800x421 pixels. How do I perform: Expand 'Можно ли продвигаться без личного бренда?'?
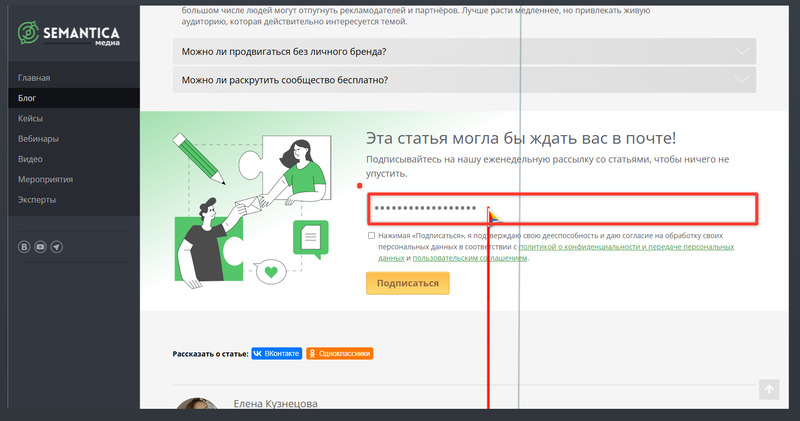pyautogui.click(x=464, y=52)
